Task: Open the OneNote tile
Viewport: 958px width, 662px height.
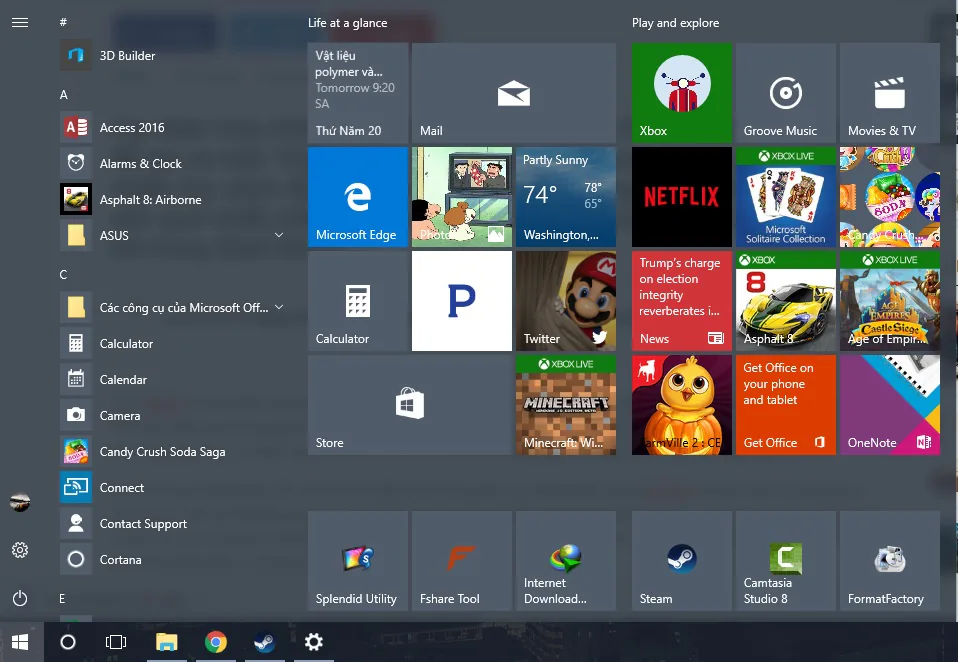Action: coord(890,405)
